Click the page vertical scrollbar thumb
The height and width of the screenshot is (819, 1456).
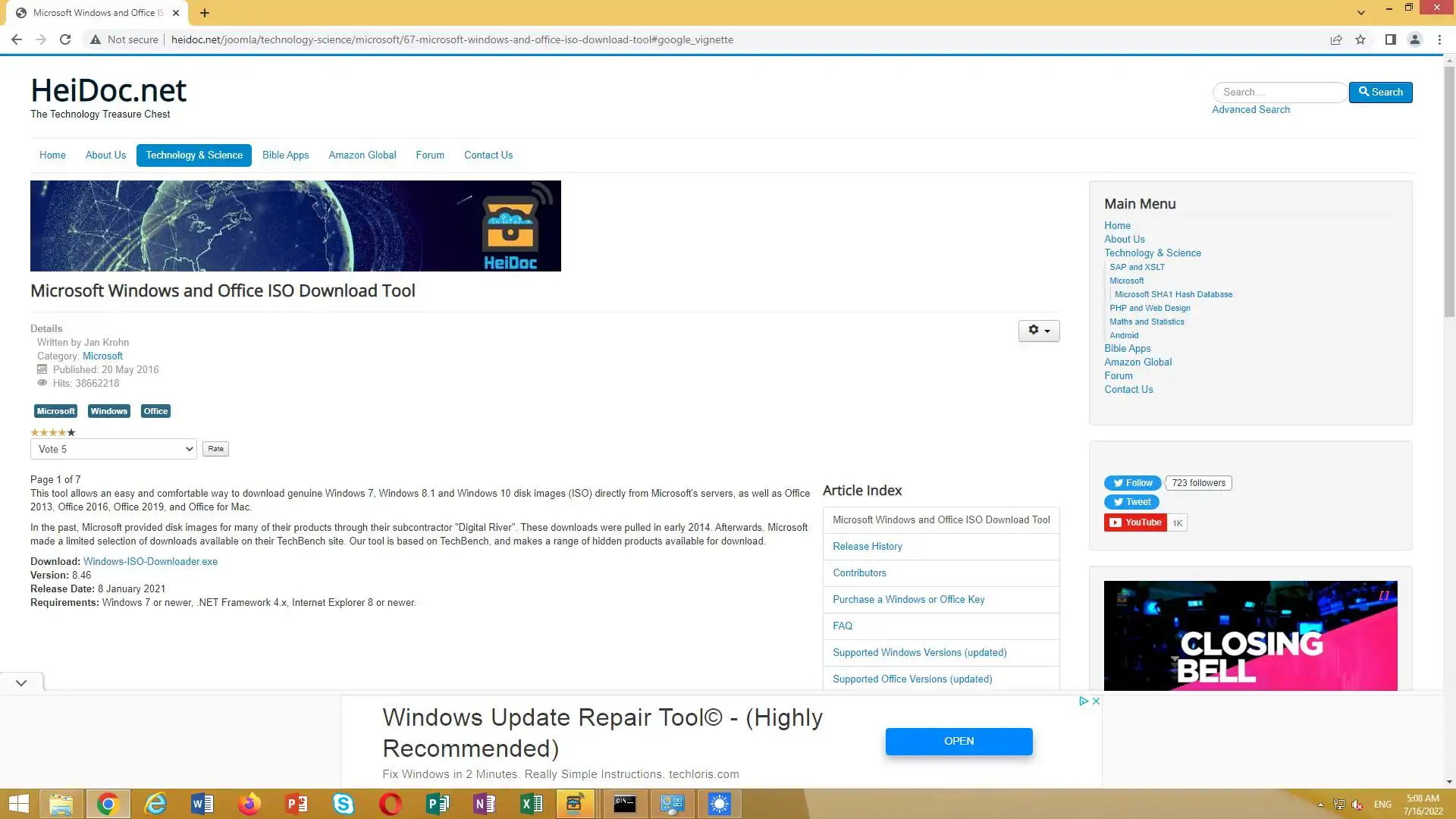click(1449, 190)
